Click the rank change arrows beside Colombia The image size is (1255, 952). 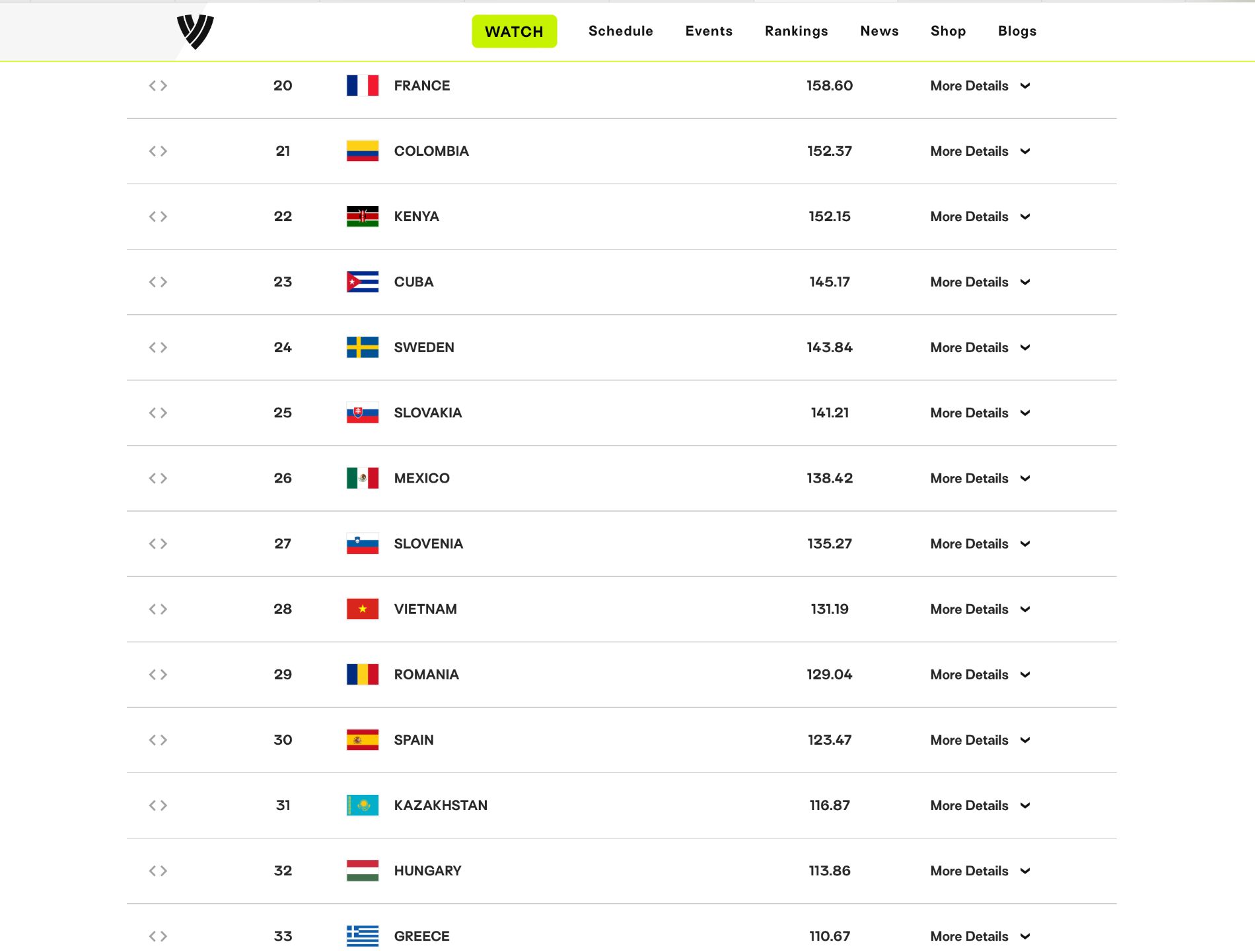(x=158, y=151)
